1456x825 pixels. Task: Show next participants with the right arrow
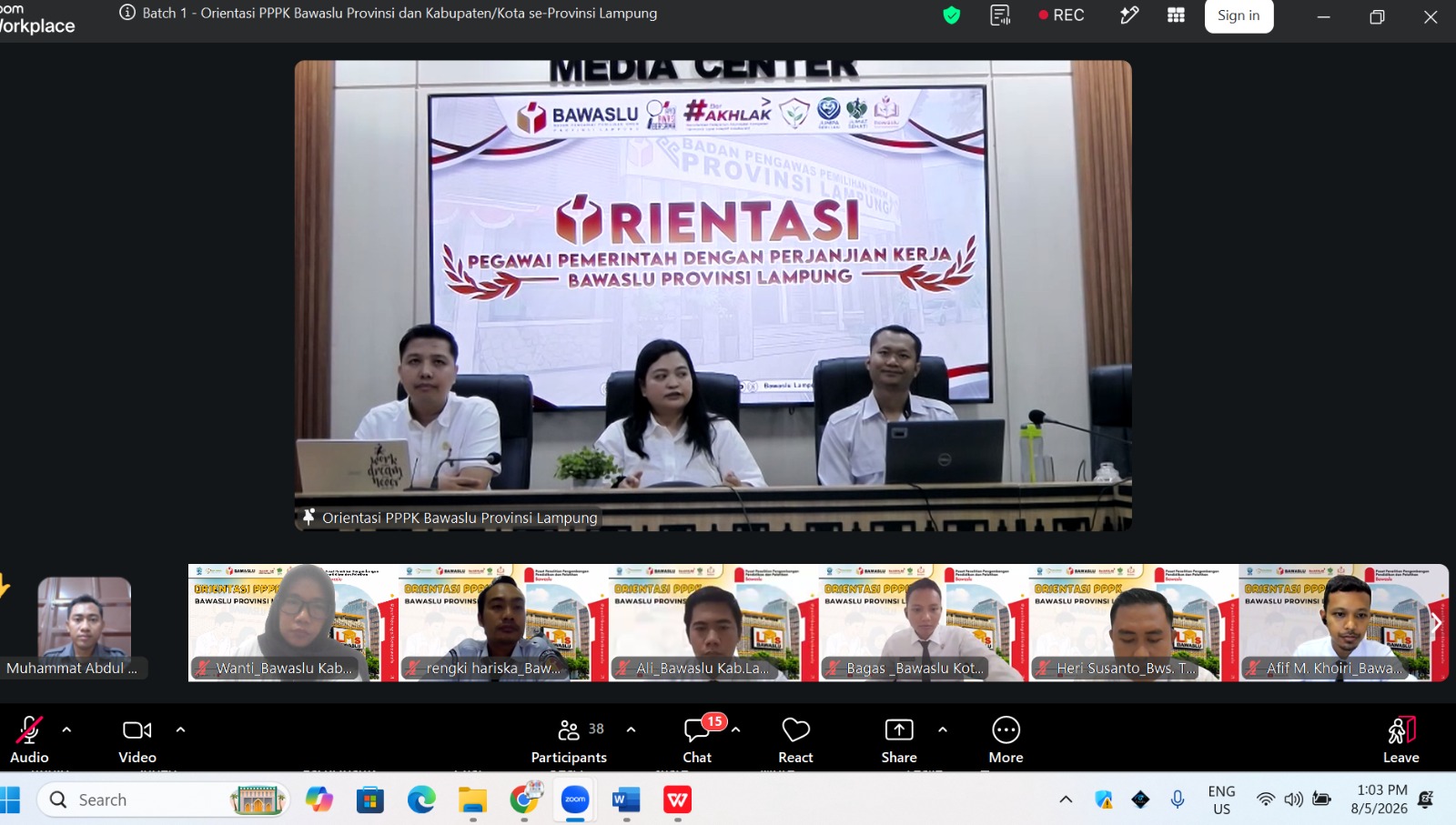point(1437,623)
